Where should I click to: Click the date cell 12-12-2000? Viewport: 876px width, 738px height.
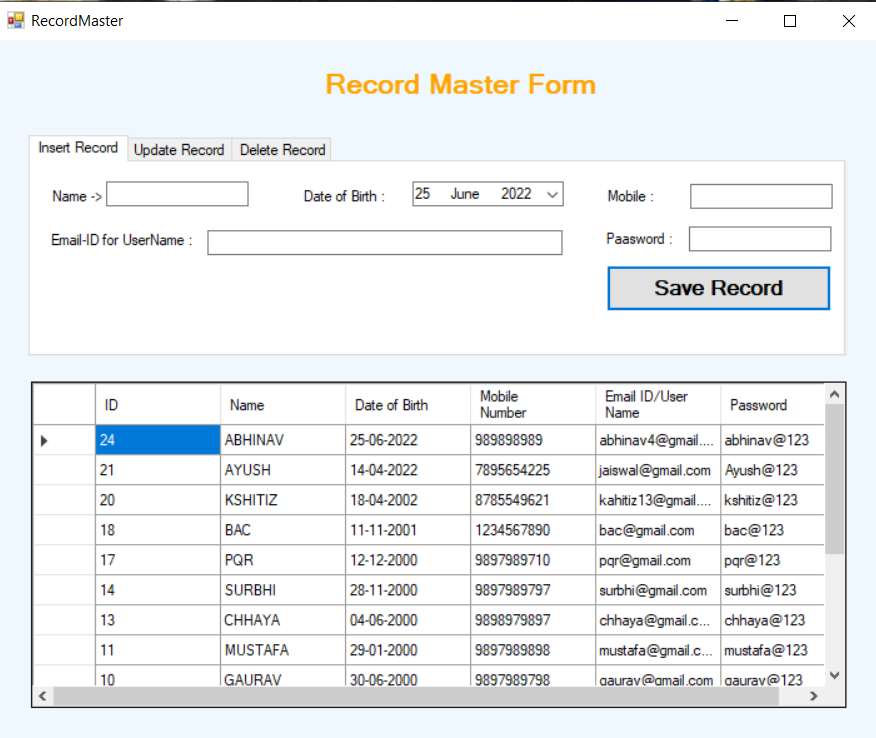coord(408,560)
